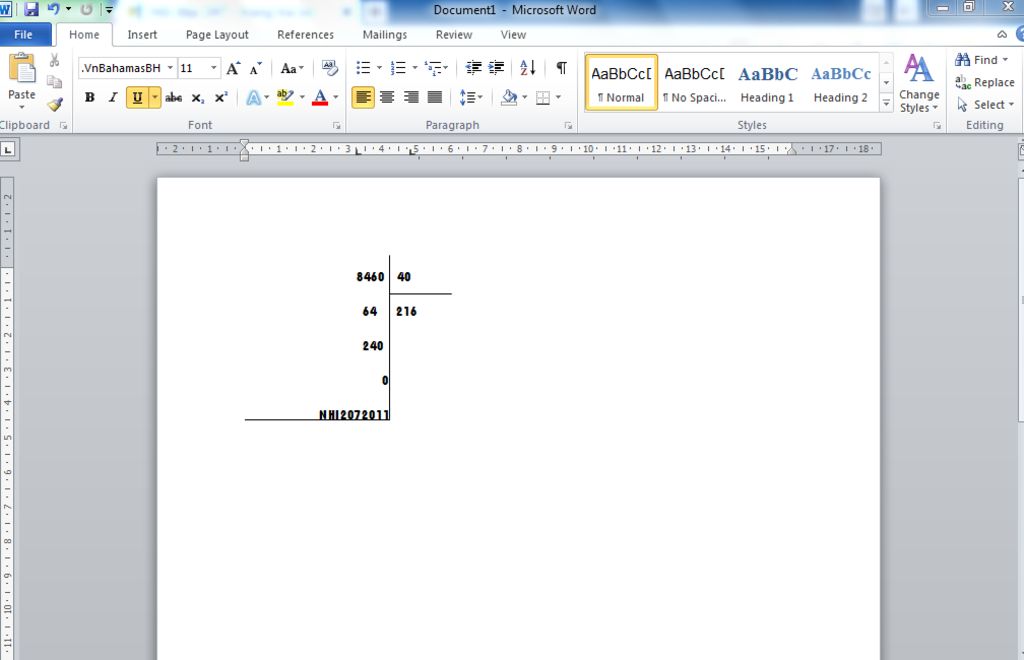Save the document using the floppy icon
1024x660 pixels.
pos(31,9)
